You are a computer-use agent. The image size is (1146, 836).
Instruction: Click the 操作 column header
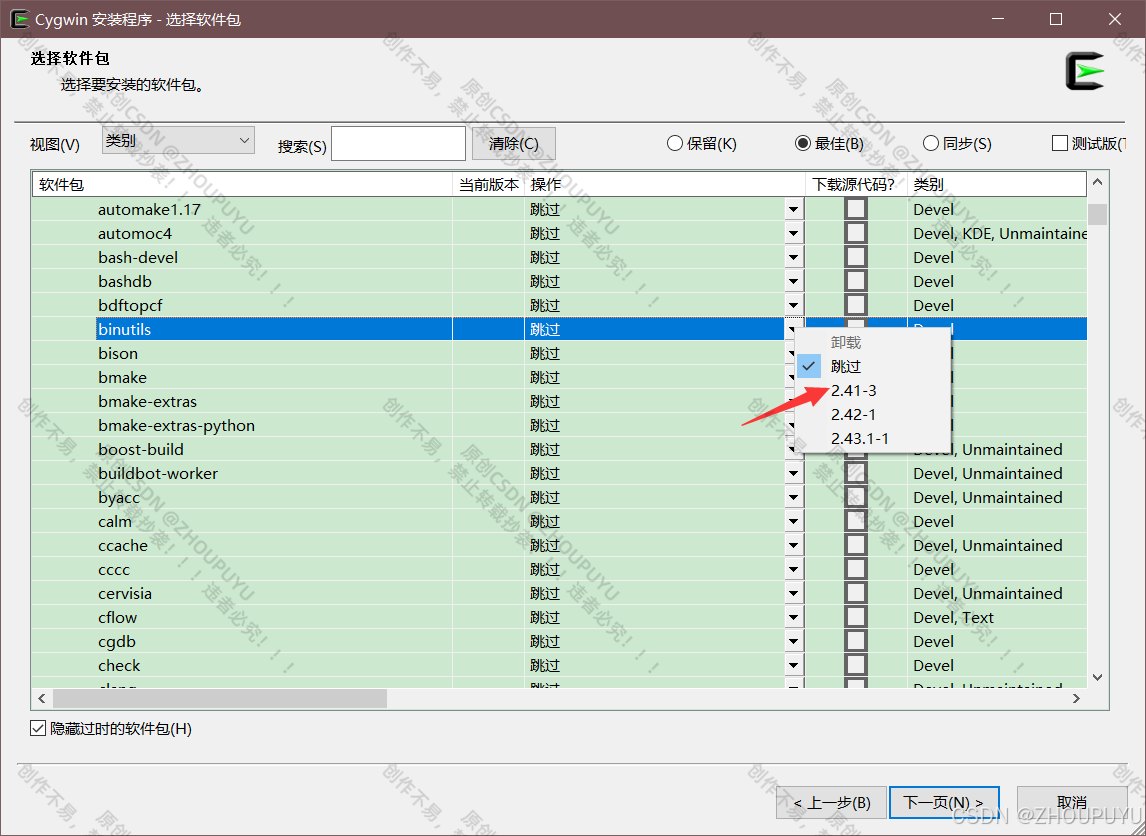click(x=665, y=185)
